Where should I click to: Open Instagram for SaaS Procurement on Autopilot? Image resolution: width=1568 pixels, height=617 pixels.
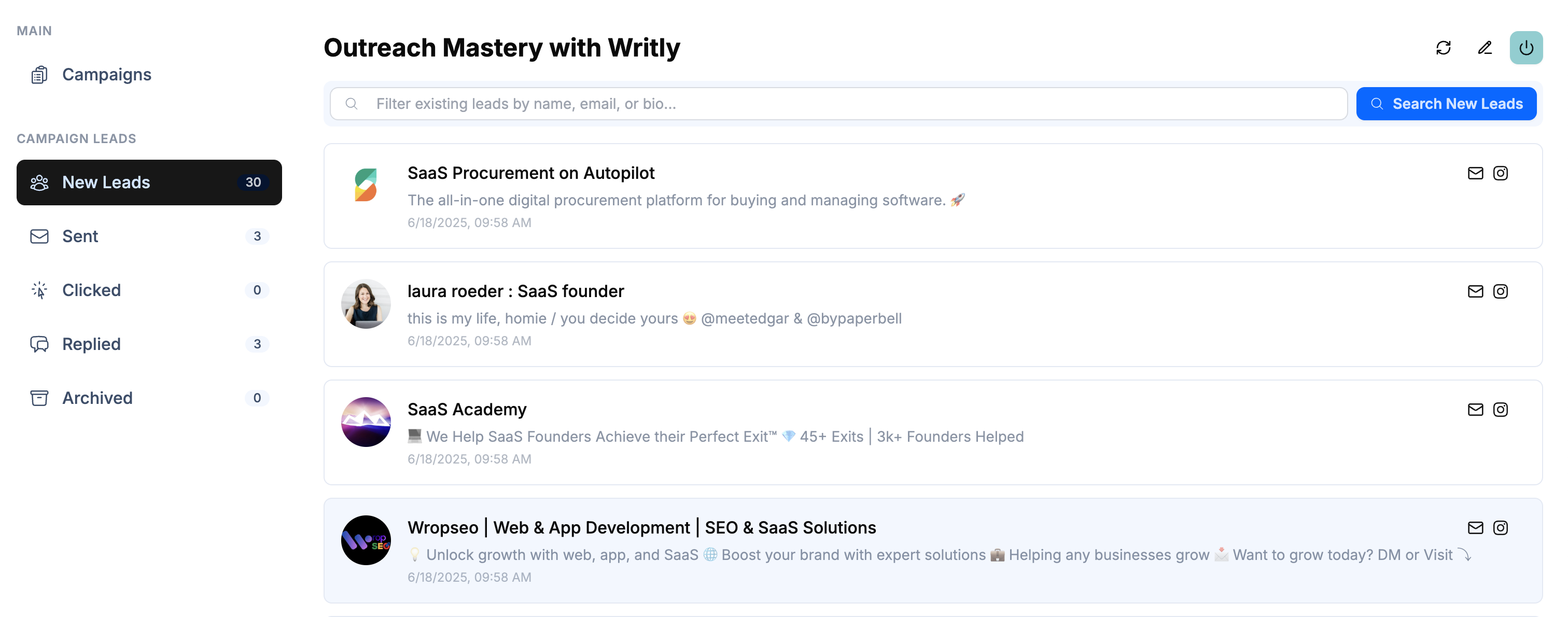(x=1500, y=173)
